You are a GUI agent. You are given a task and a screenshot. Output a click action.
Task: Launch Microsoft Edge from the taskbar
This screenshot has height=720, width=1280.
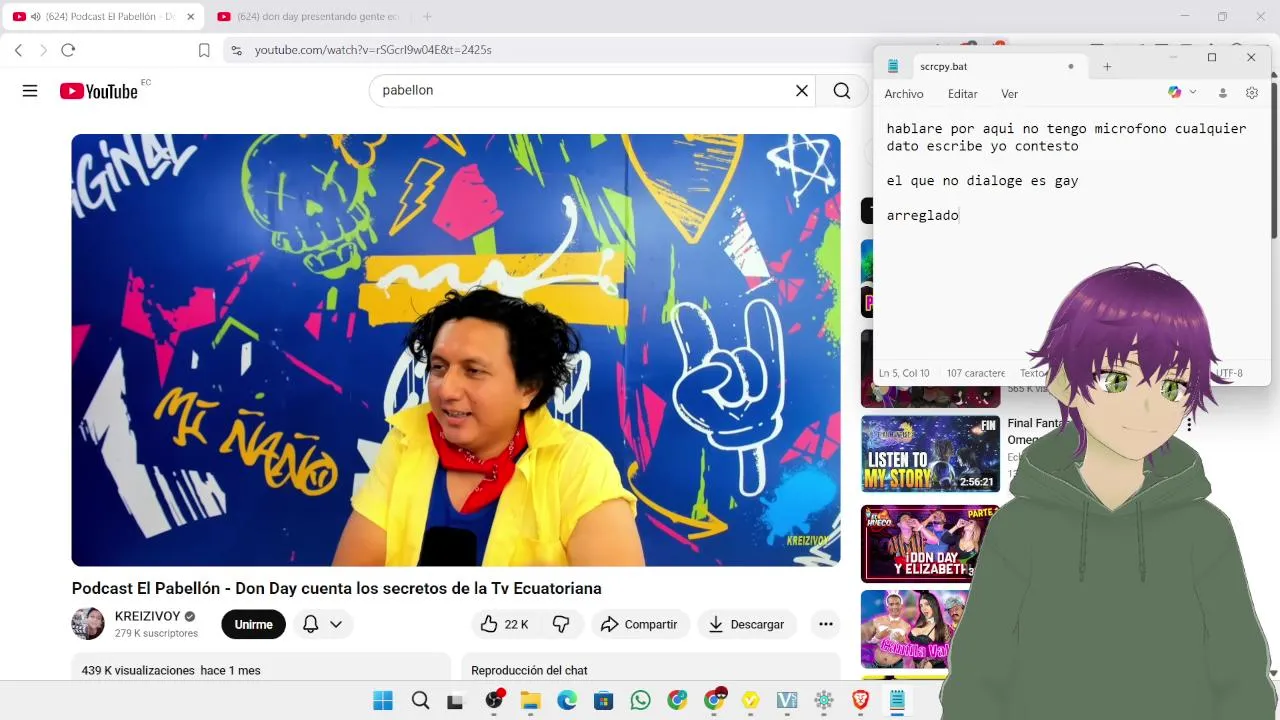click(x=567, y=701)
